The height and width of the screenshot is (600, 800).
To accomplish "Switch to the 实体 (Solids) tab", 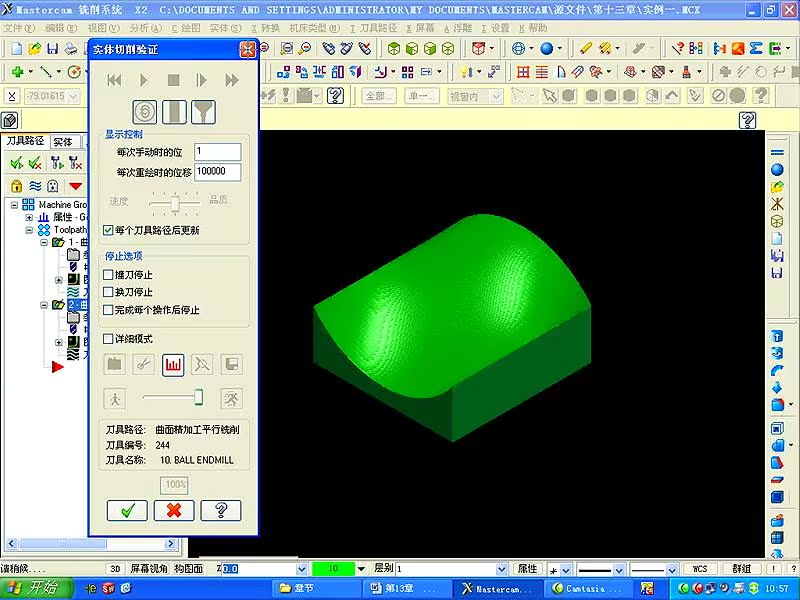I will pyautogui.click(x=63, y=142).
